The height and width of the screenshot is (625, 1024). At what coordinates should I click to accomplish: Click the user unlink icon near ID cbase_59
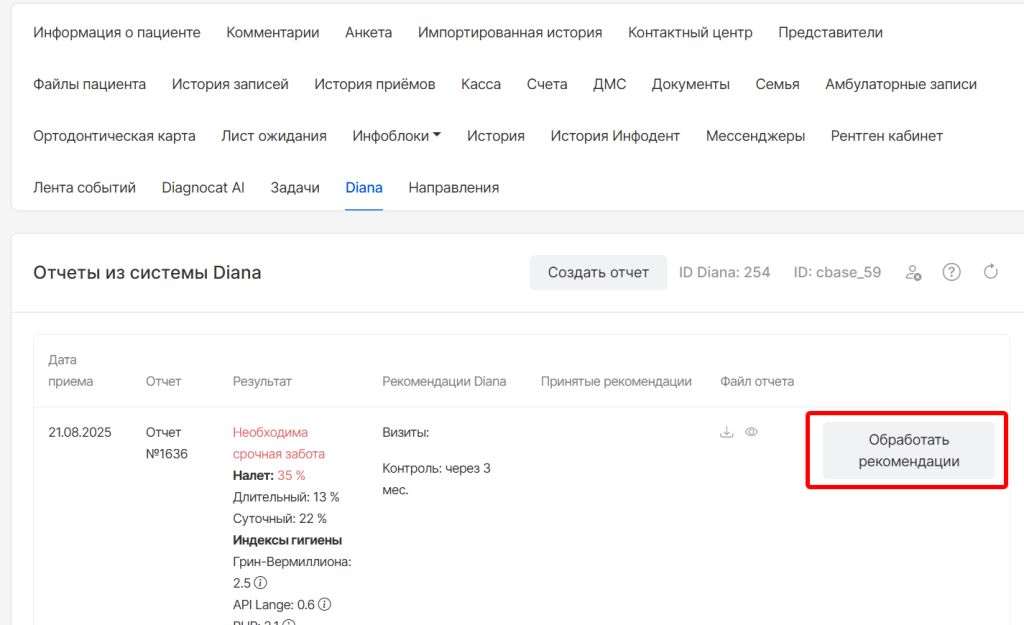(913, 272)
